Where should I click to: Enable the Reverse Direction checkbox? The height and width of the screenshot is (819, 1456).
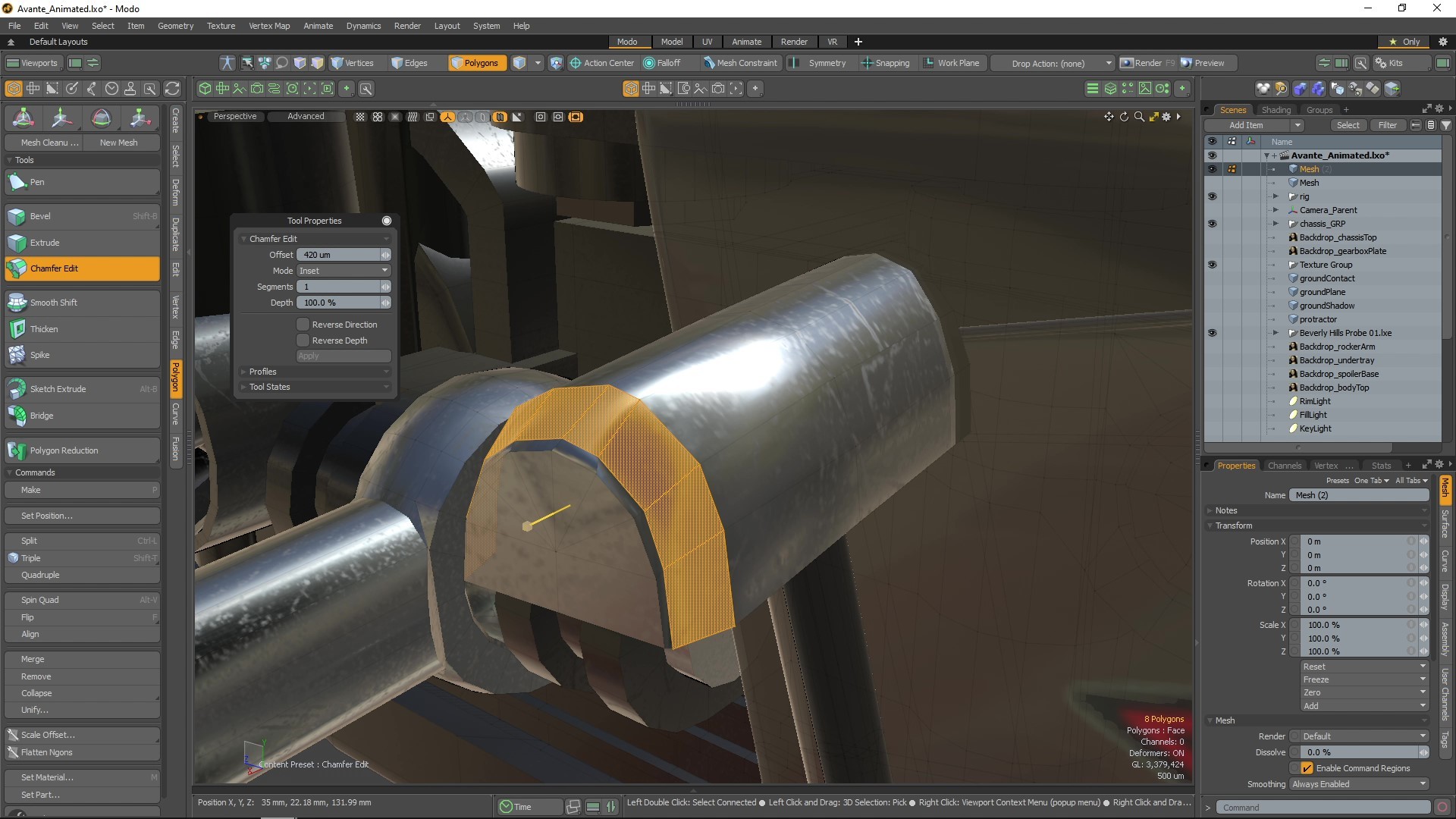click(x=303, y=324)
